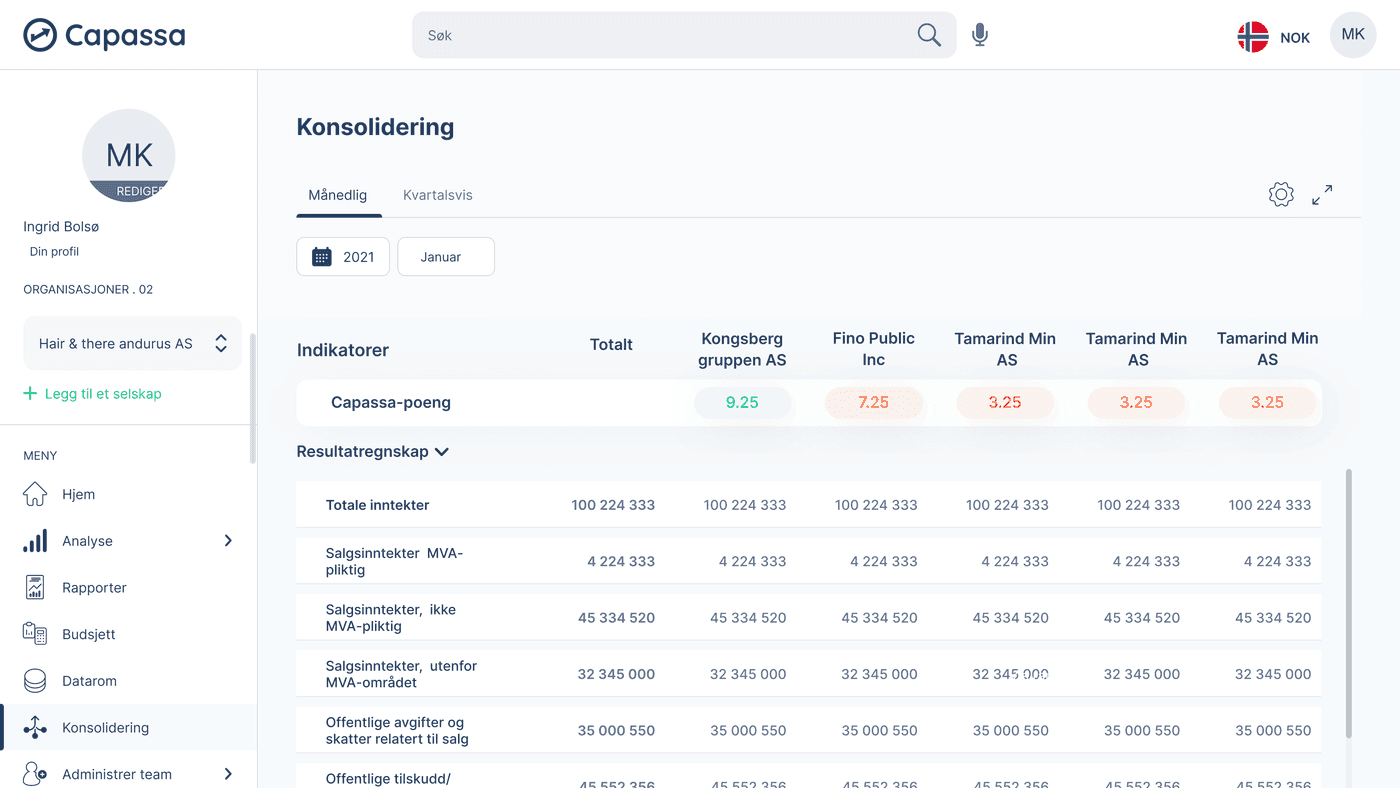Click the Søk search field
1400x788 pixels.
(684, 35)
